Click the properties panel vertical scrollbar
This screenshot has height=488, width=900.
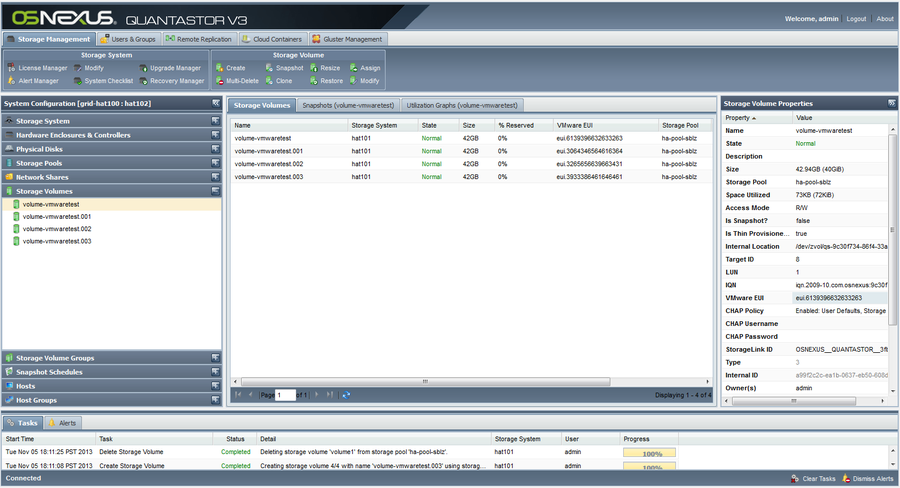click(892, 230)
